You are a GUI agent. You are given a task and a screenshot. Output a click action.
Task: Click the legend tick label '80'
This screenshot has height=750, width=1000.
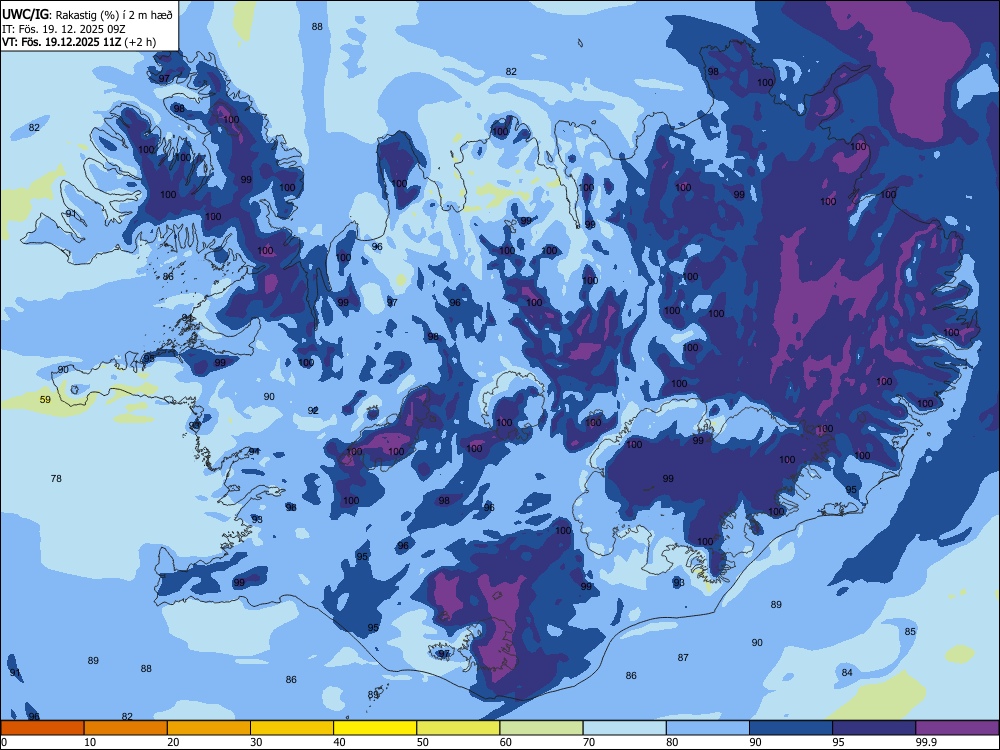point(672,742)
